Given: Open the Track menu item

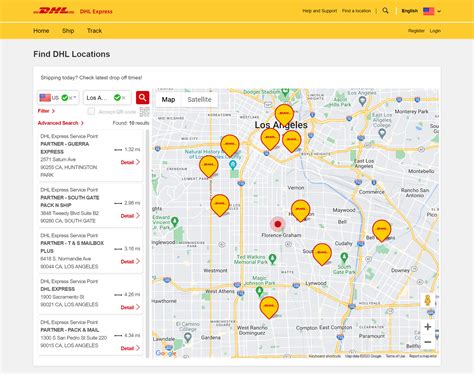Looking at the screenshot, I should pyautogui.click(x=94, y=31).
